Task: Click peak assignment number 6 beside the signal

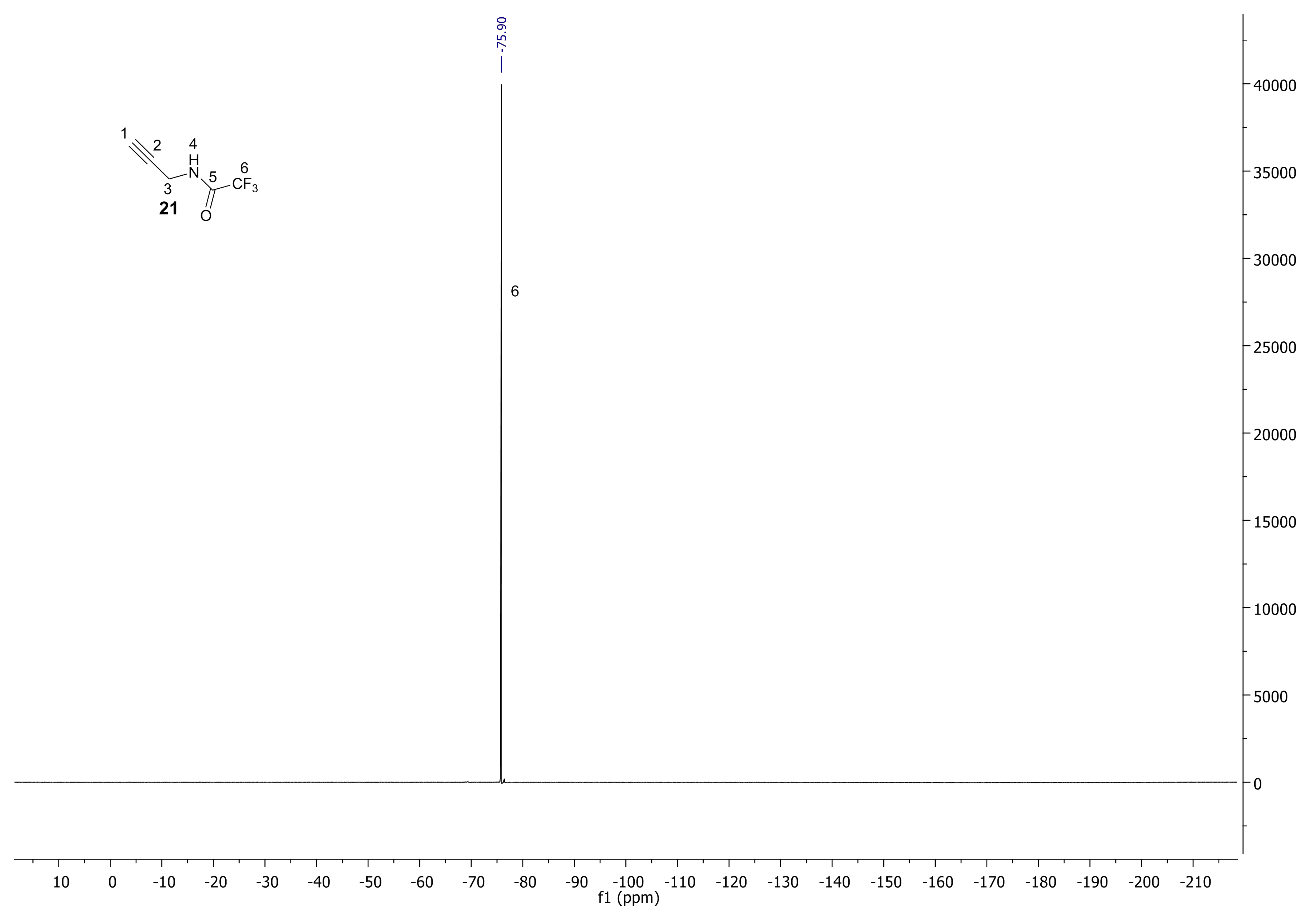Action: (x=514, y=292)
